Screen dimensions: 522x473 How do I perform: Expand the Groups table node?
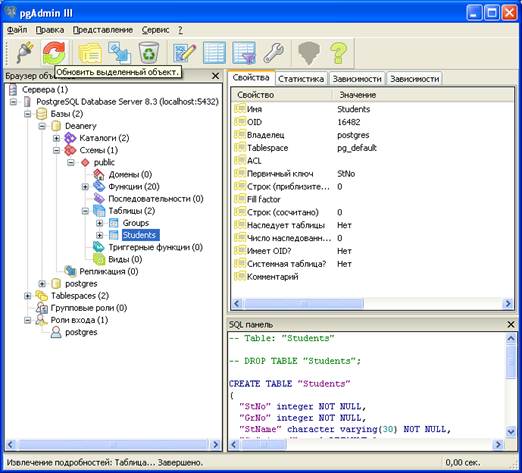coord(99,223)
